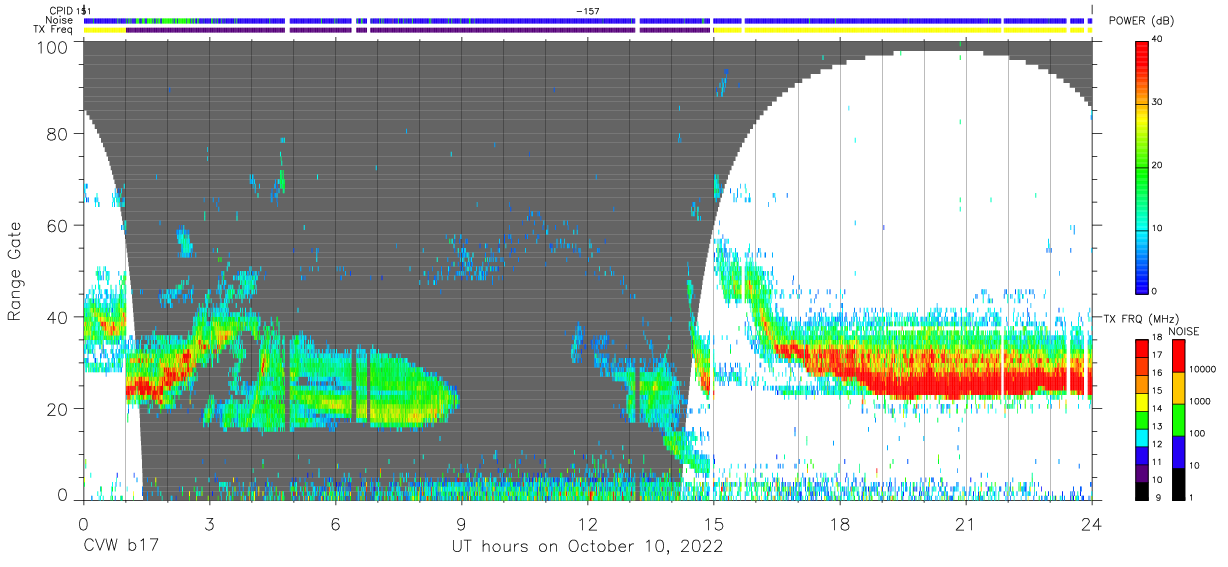Select the 40 tick on POWER colorbar
The height and width of the screenshot is (567, 1228).
pos(1156,40)
